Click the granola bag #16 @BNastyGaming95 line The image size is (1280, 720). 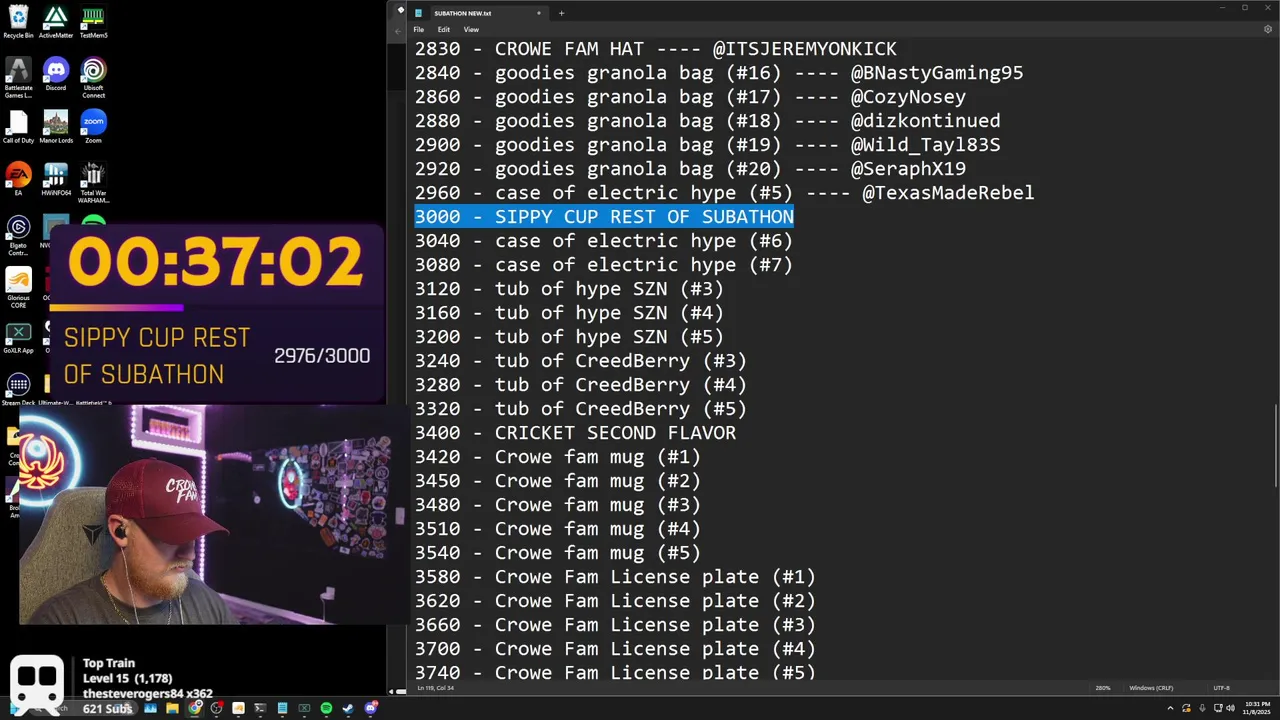tap(719, 73)
